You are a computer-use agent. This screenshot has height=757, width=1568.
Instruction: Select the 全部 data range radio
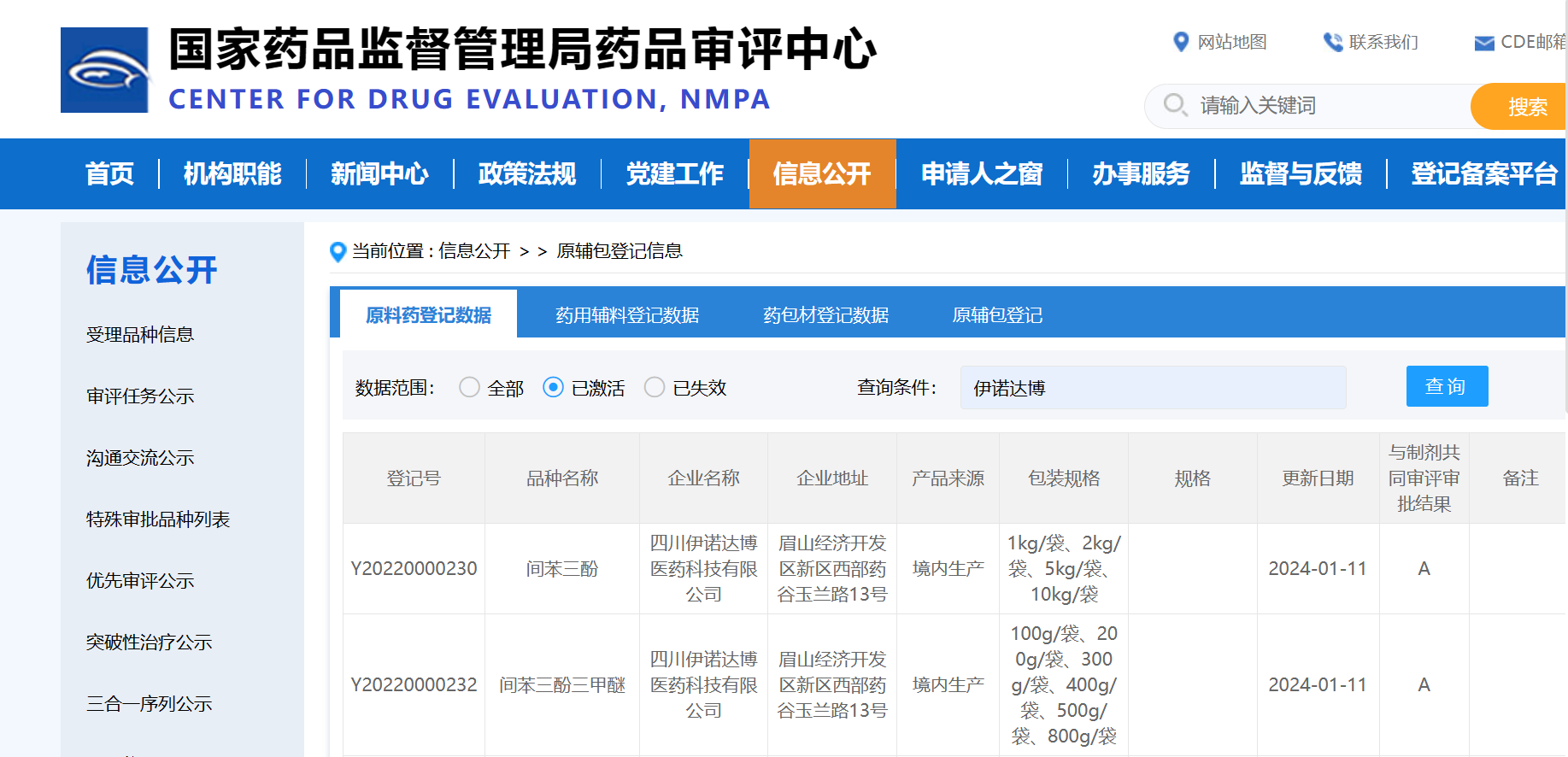469,388
